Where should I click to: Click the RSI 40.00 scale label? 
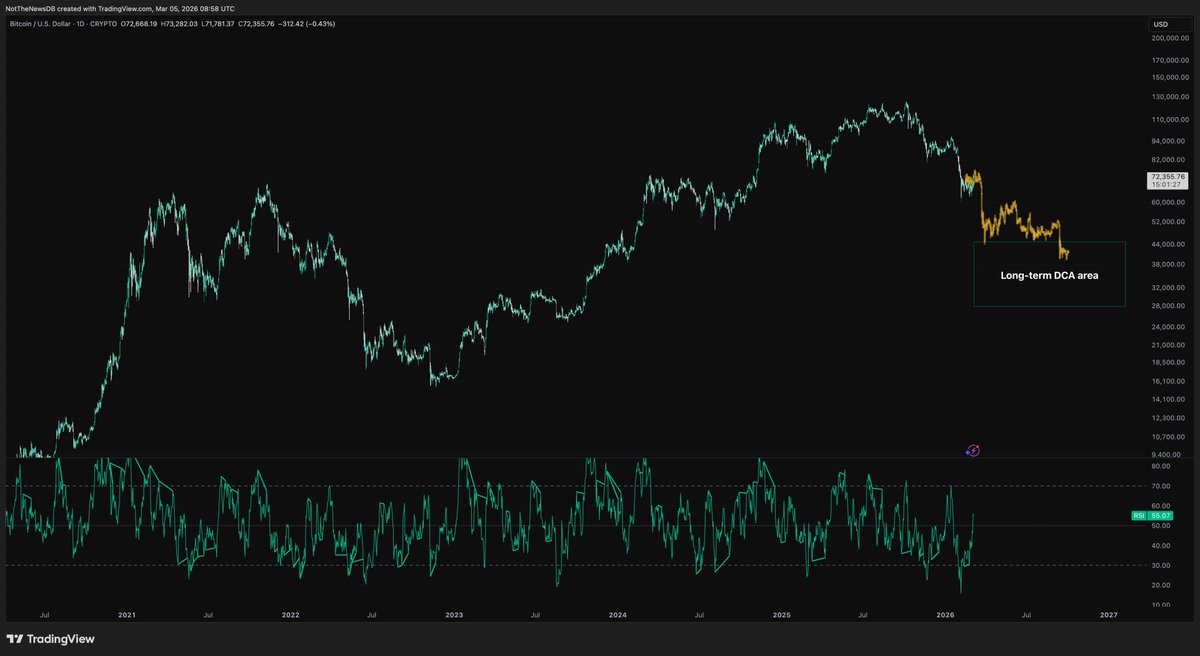coord(1161,545)
